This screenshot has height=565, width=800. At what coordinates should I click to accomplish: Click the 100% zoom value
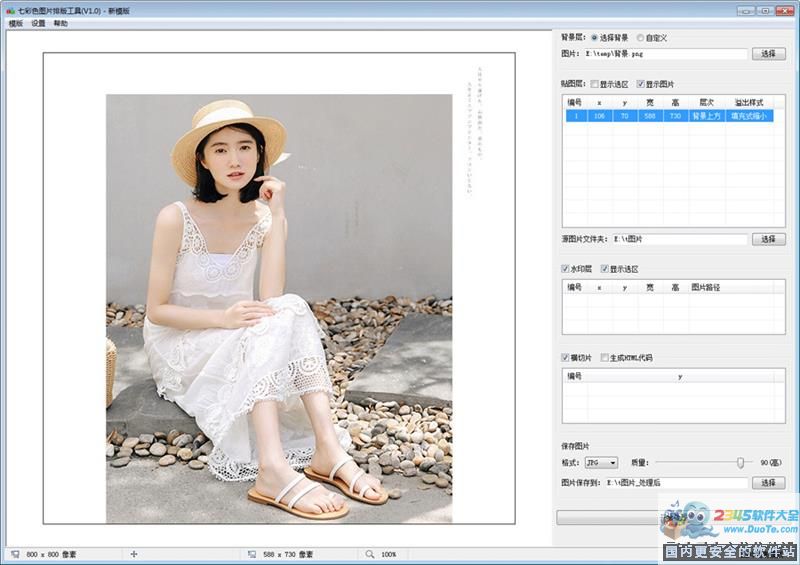tap(389, 554)
